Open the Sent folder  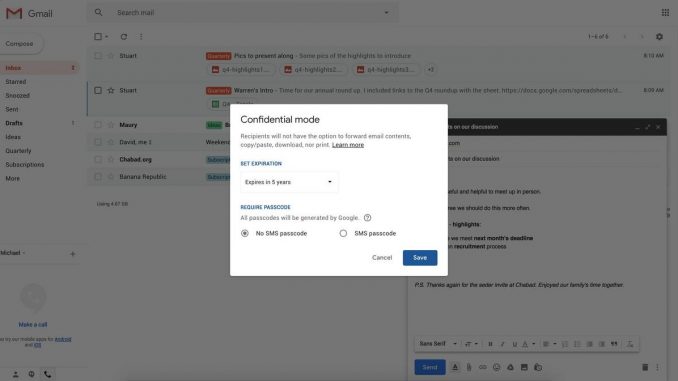[12, 109]
